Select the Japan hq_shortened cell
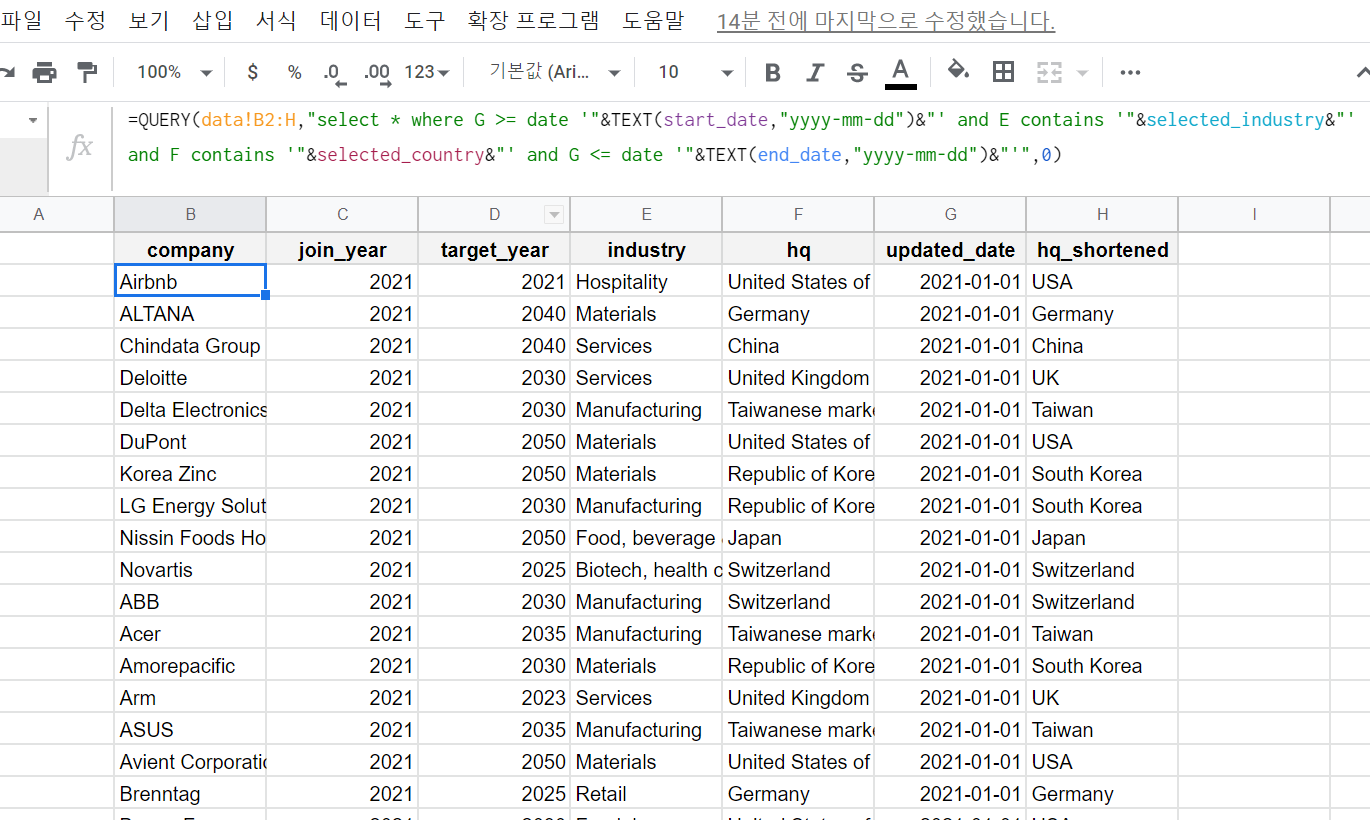The image size is (1370, 820). [1102, 538]
